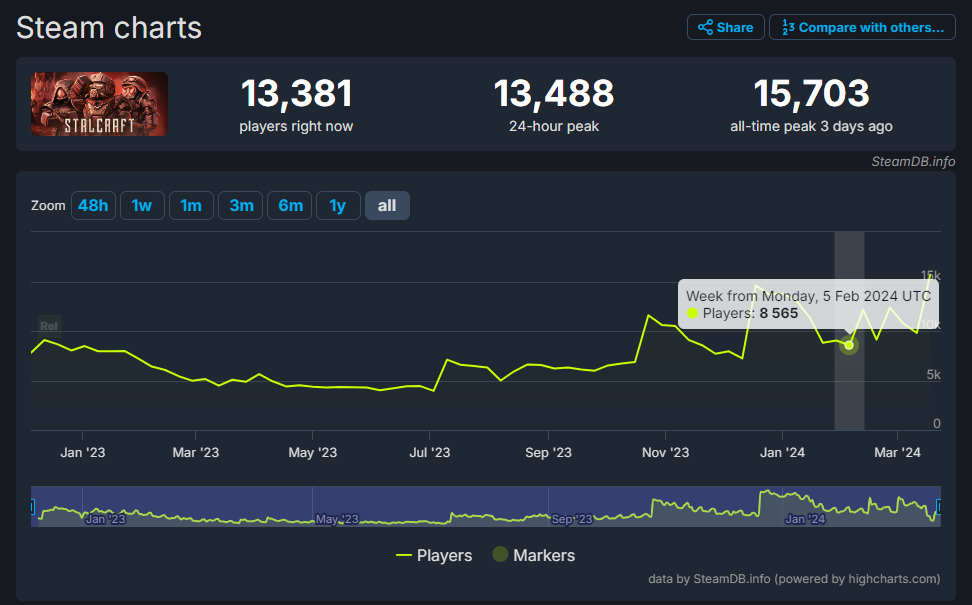
Task: Set chart zoom to 1w
Action: (142, 206)
